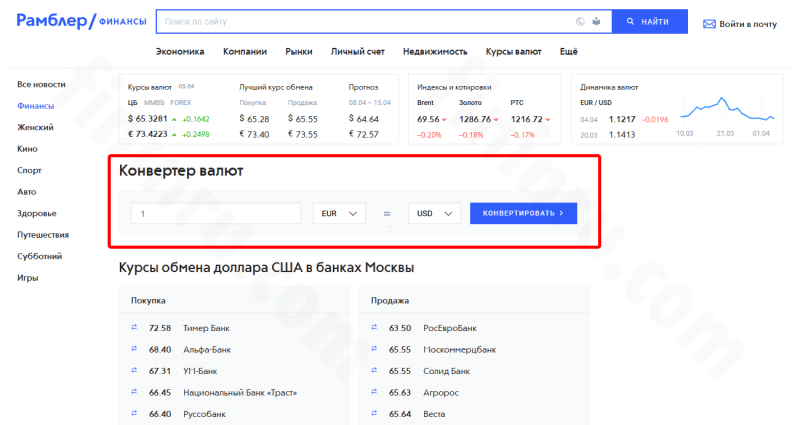Click the exchange icon beside Москоммерцбанк
Image resolution: width=800 pixels, height=425 pixels.
pyautogui.click(x=374, y=348)
